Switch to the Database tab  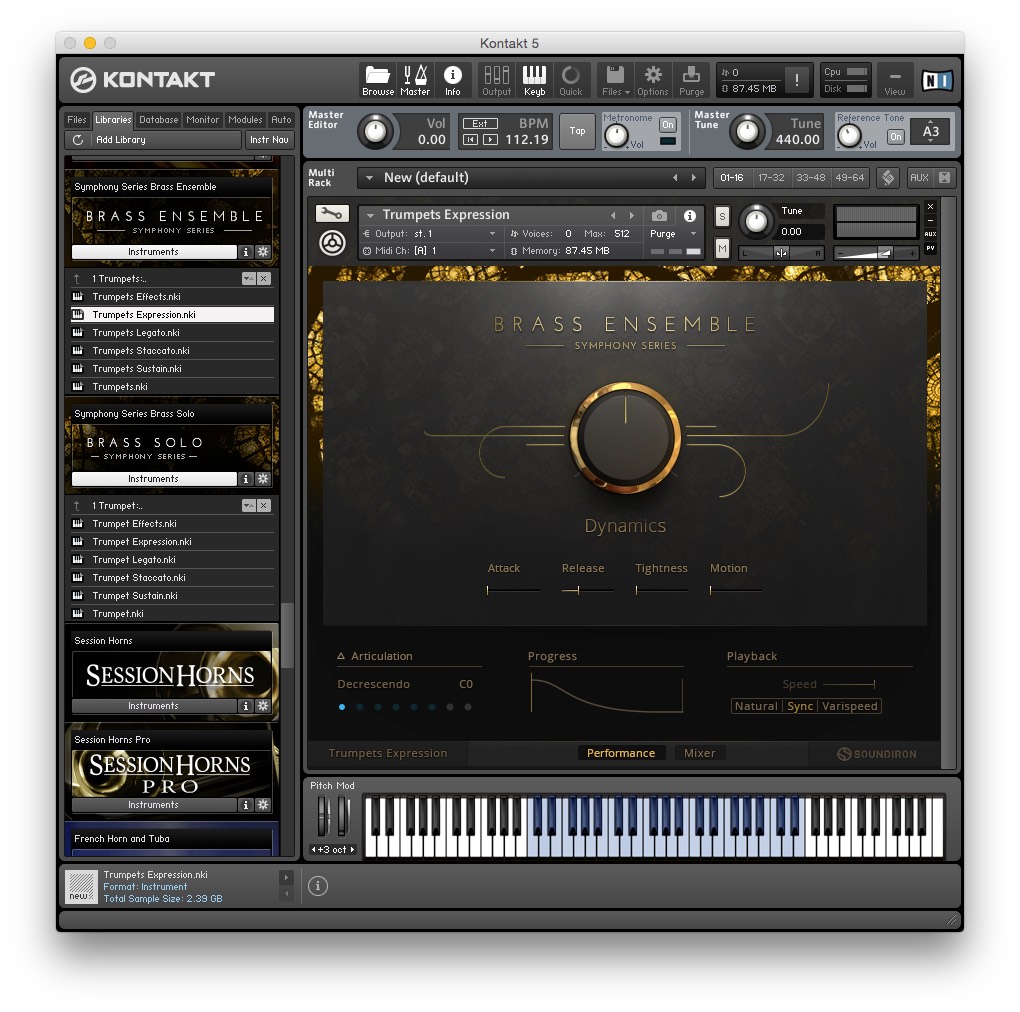tap(158, 119)
